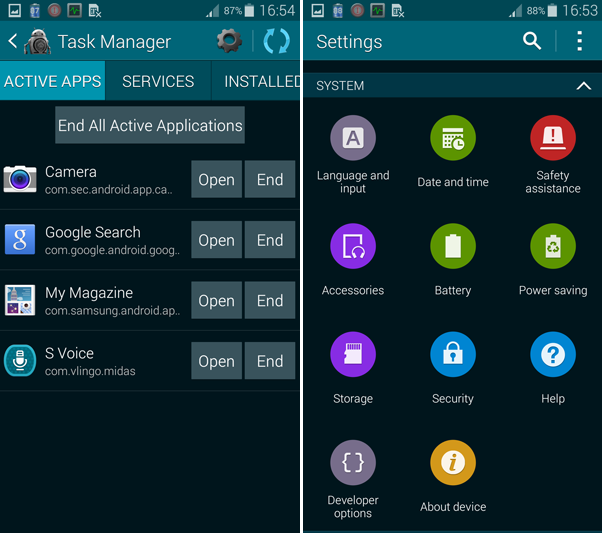Select the com.sec.android.app.ca.. package text
This screenshot has height=533, width=602.
pos(109,190)
